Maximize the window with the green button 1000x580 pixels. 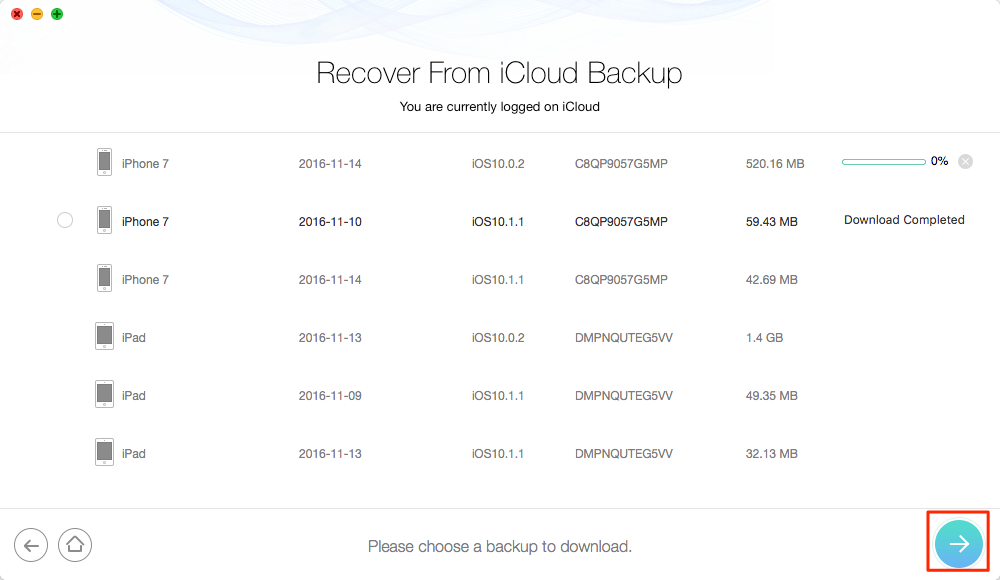(57, 14)
